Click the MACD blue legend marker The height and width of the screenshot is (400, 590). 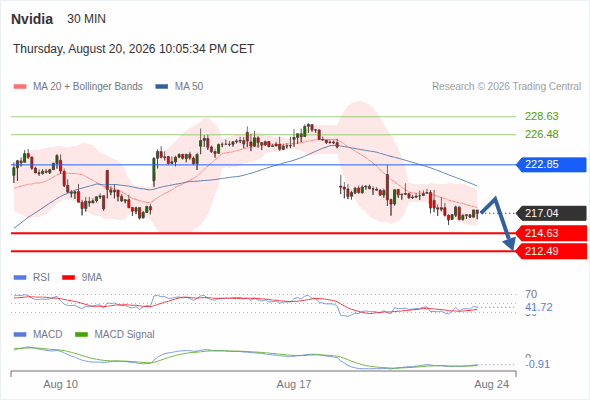click(20, 335)
